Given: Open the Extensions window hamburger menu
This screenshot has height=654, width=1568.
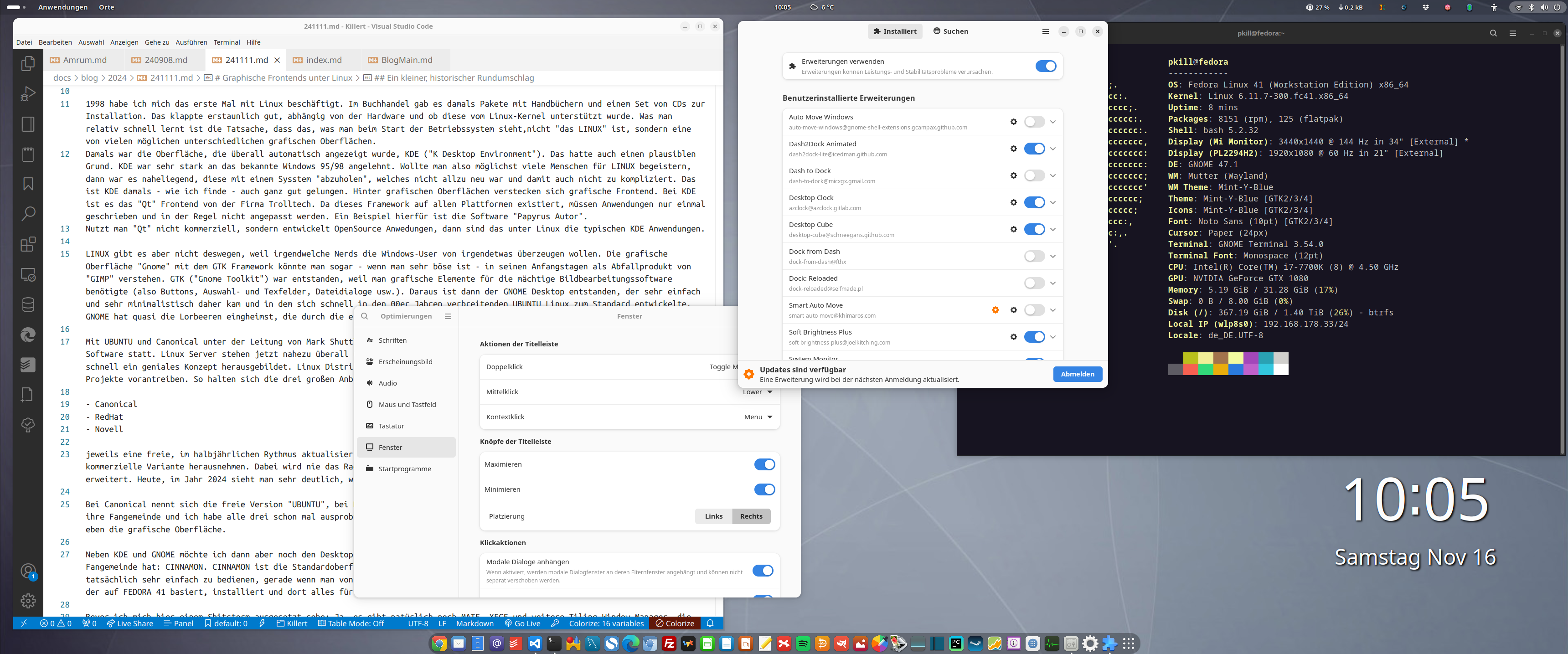Looking at the screenshot, I should point(1045,31).
